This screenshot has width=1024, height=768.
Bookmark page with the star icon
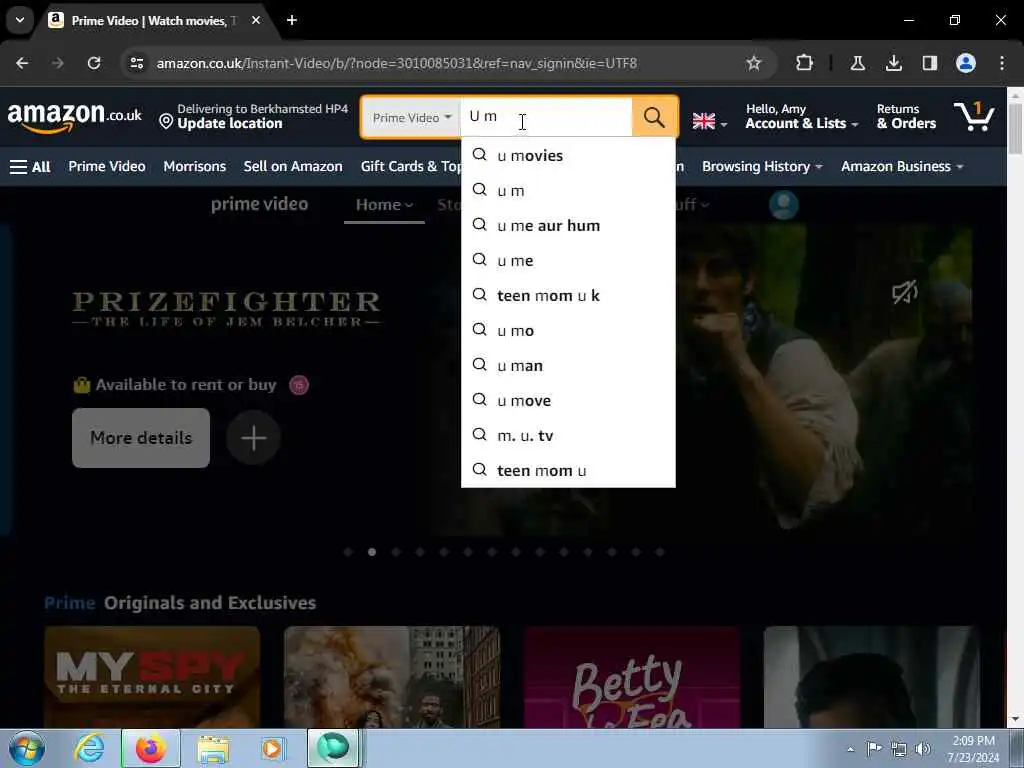point(754,63)
